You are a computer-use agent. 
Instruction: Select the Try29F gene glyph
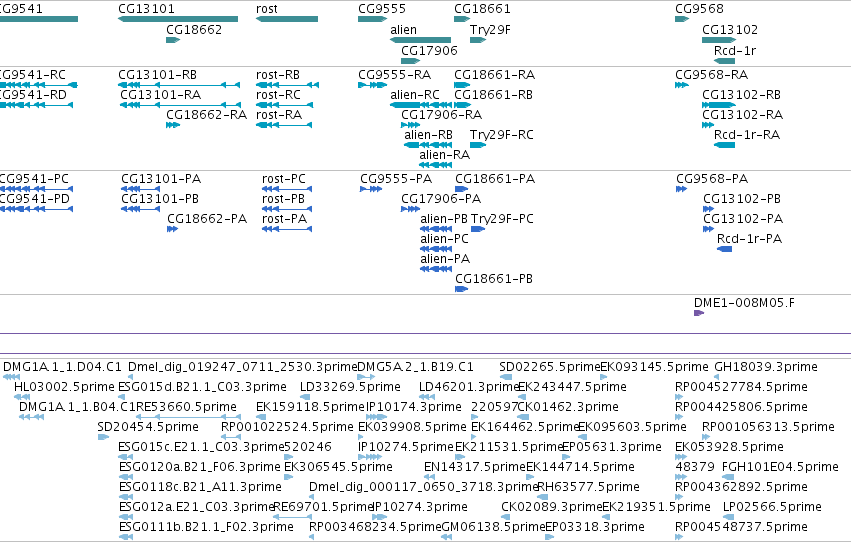click(x=478, y=40)
